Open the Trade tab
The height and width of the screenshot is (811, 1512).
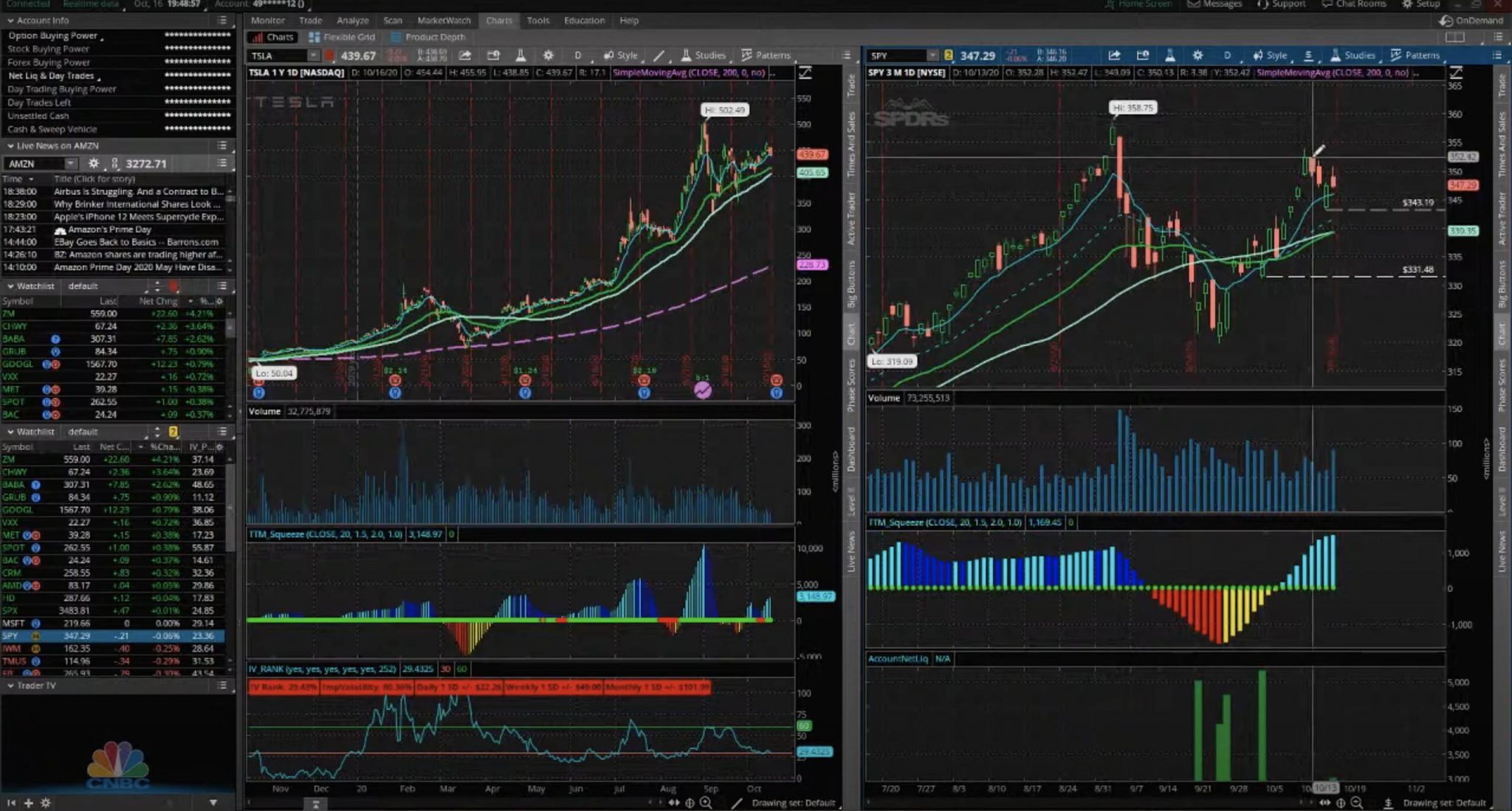click(310, 21)
